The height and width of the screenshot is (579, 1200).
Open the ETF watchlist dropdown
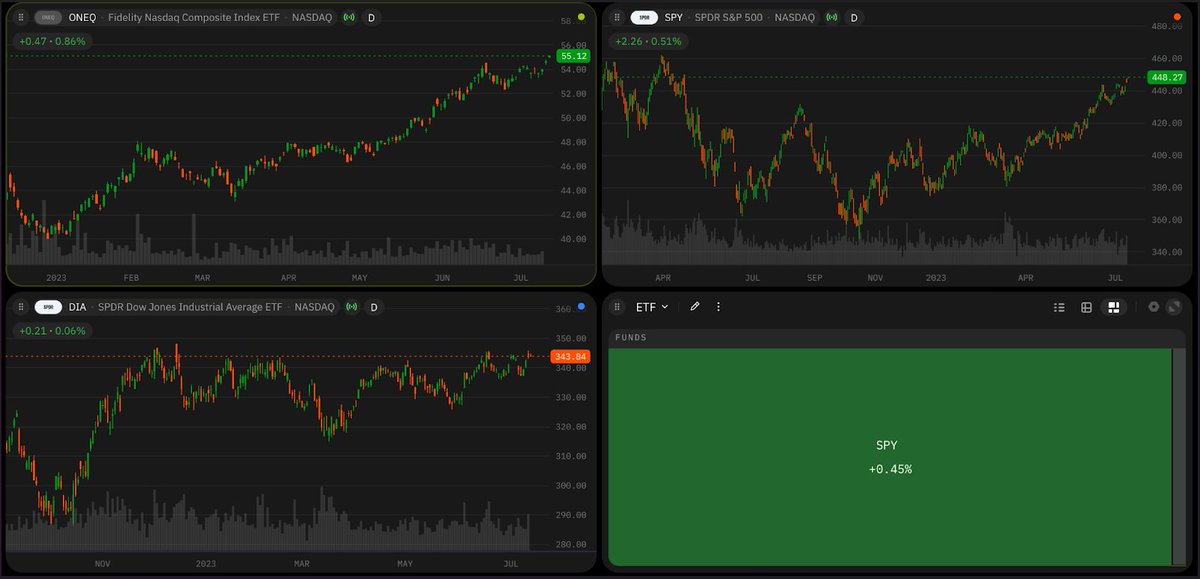click(x=652, y=307)
